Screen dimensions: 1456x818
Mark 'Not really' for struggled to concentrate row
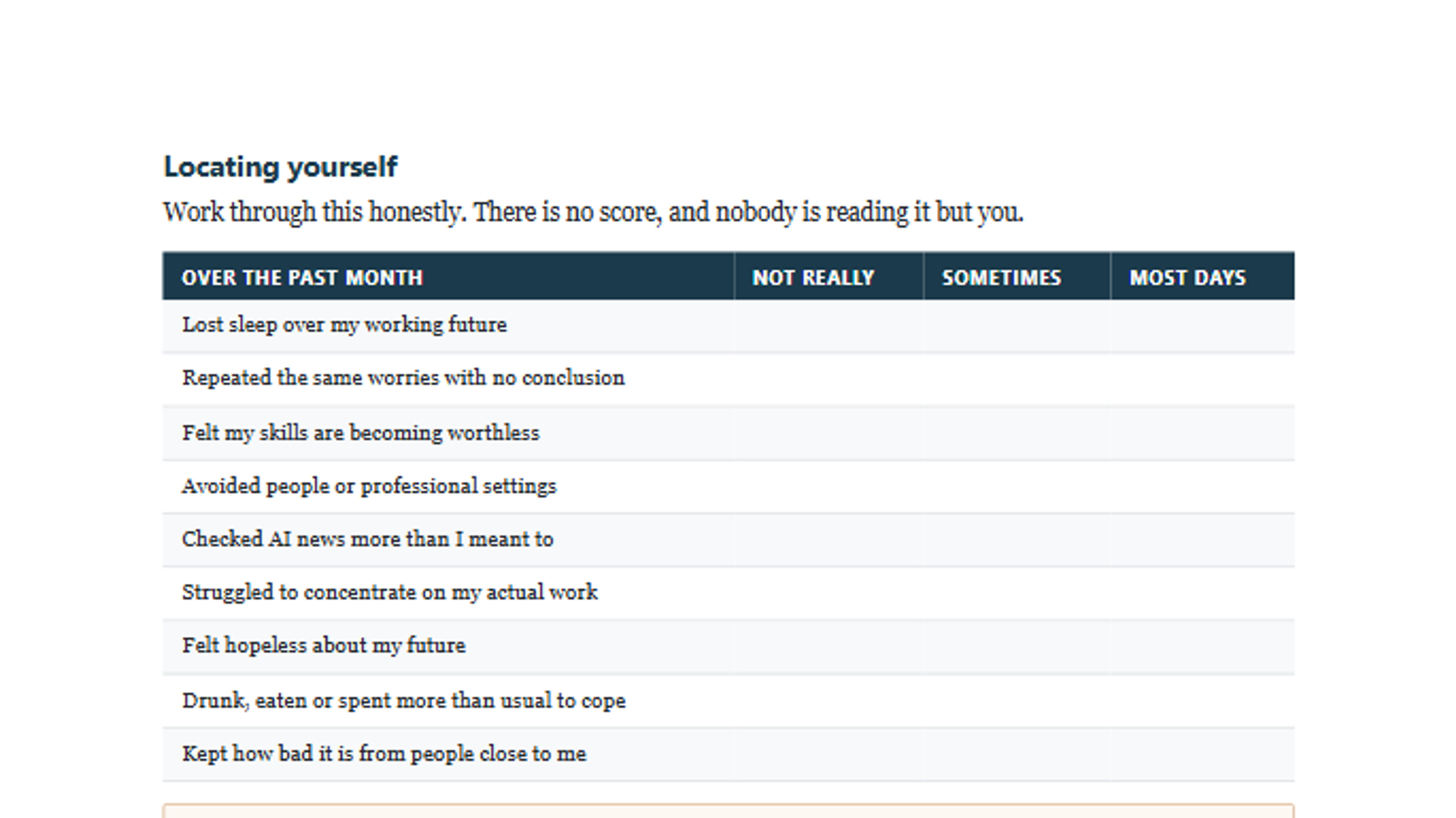click(x=829, y=593)
